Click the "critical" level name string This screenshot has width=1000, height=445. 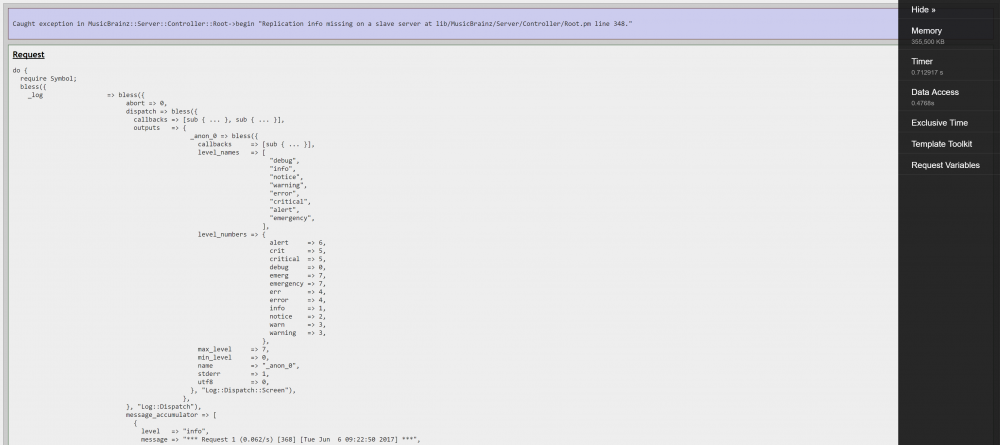(x=290, y=201)
